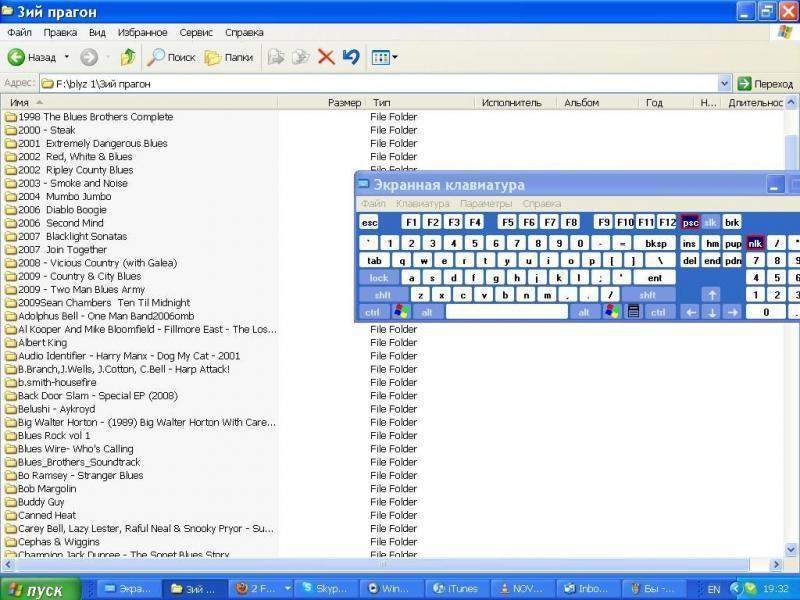
Task: Click left Windows logo key on keyboard
Action: tap(401, 312)
